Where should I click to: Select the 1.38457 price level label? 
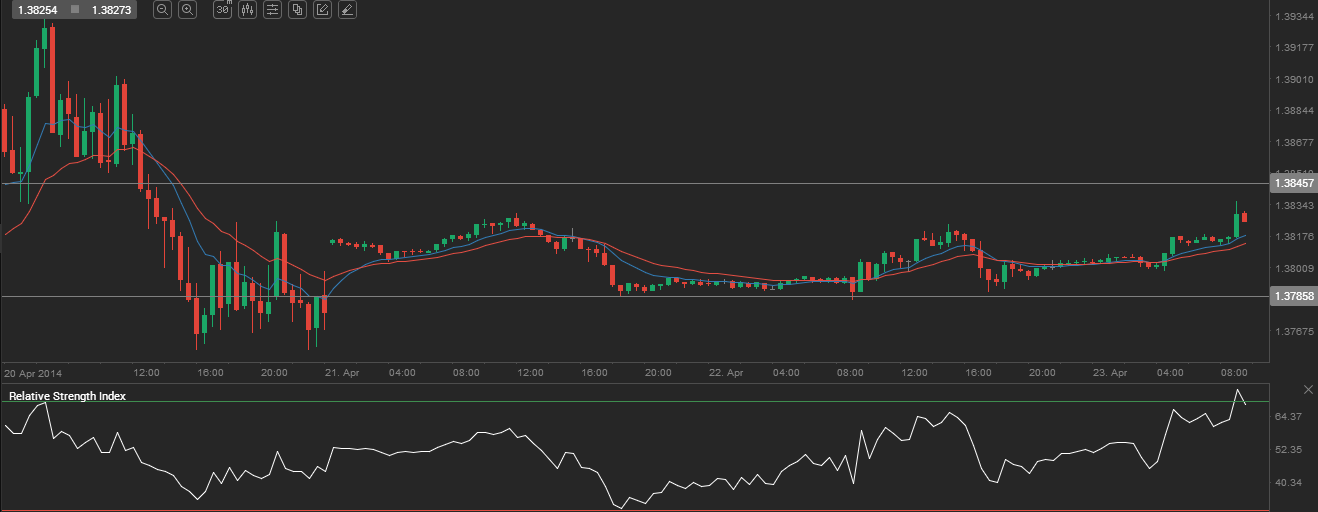click(x=1293, y=184)
